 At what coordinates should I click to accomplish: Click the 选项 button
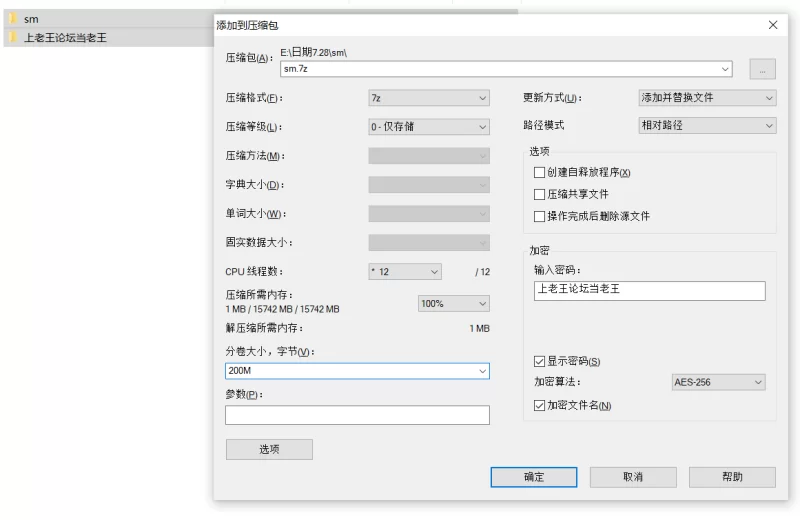269,449
